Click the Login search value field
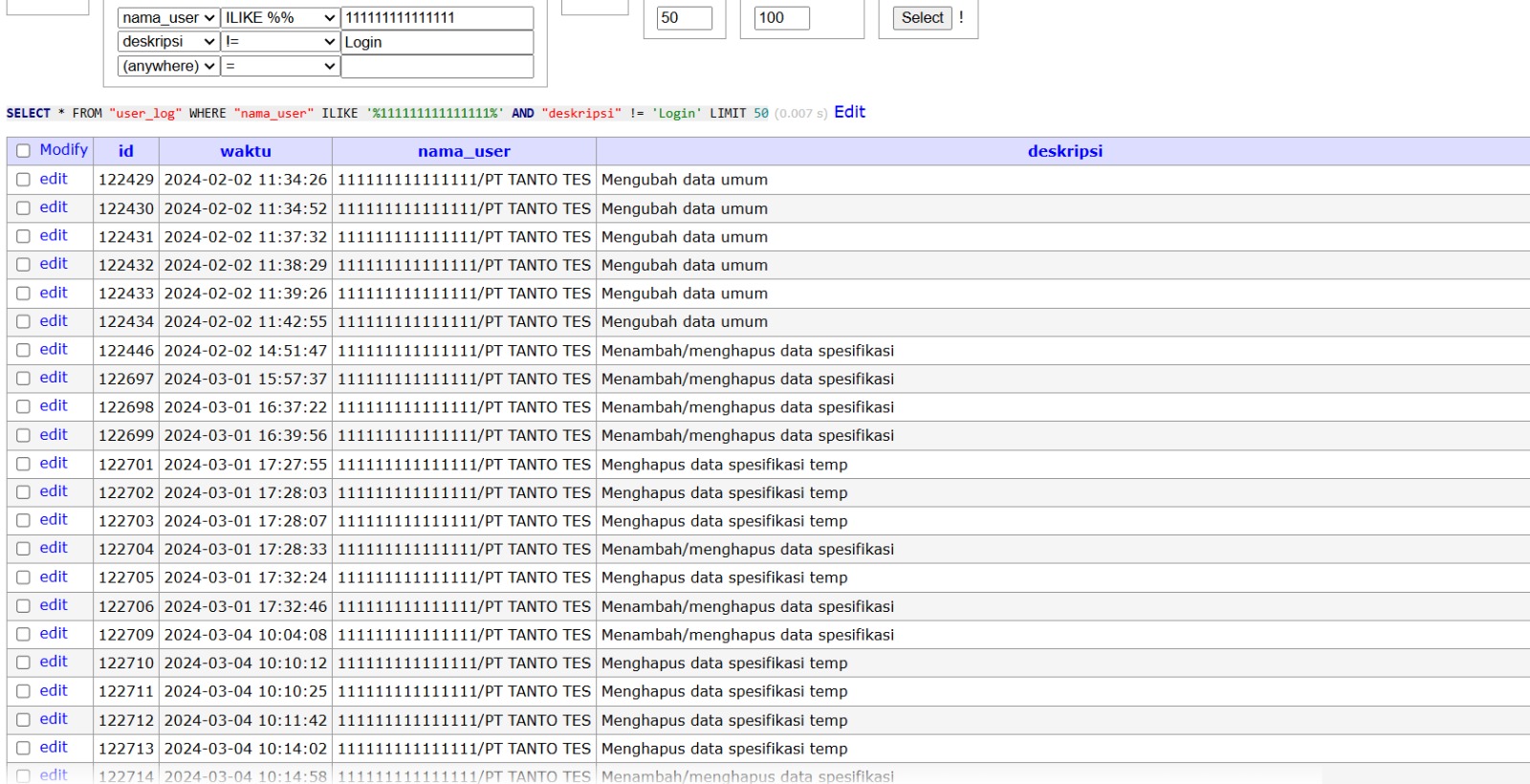 coord(437,42)
